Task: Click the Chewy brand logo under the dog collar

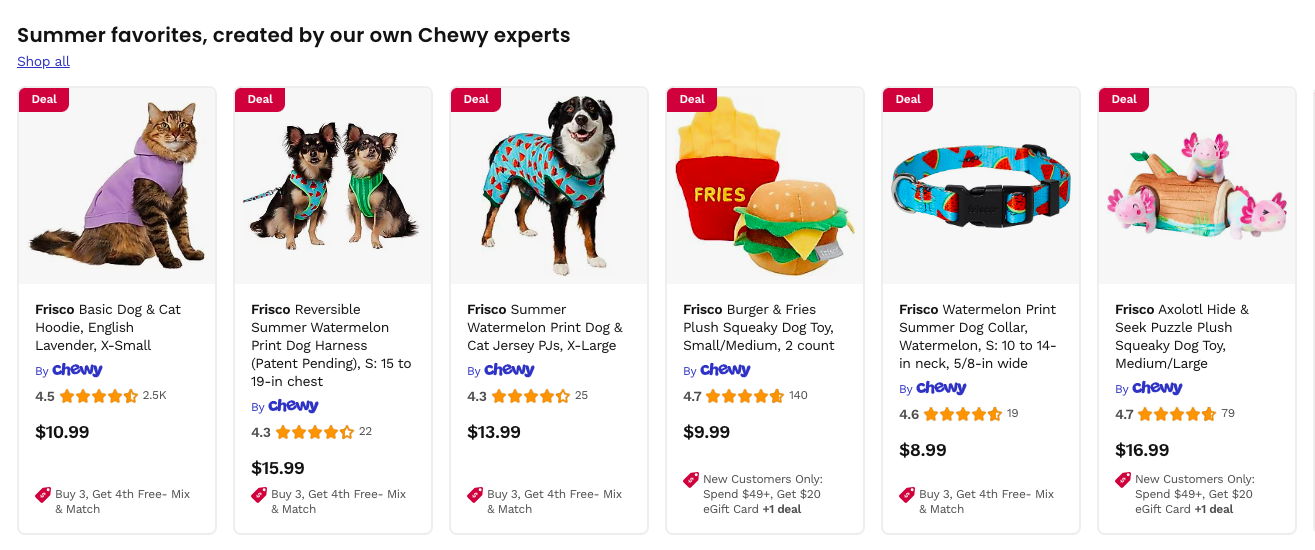Action: coord(941,388)
